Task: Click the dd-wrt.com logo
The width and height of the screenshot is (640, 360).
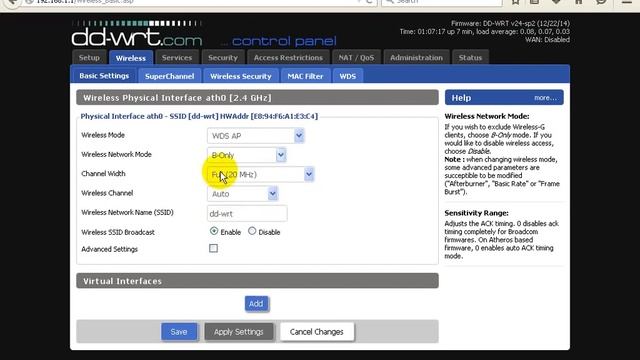Action: 137,33
